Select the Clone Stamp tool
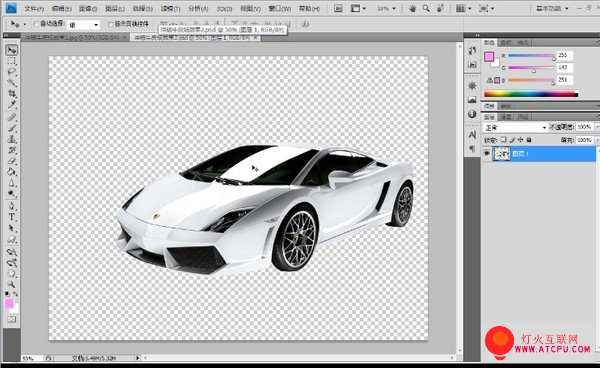 pos(12,139)
